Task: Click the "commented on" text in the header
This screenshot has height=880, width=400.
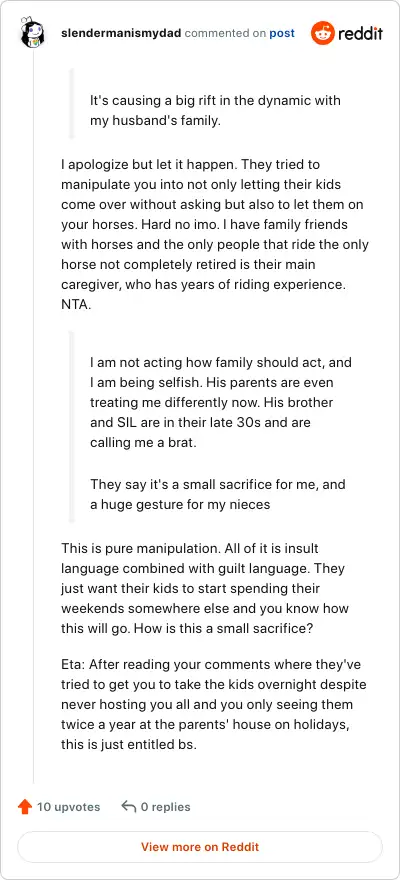Action: (x=225, y=33)
